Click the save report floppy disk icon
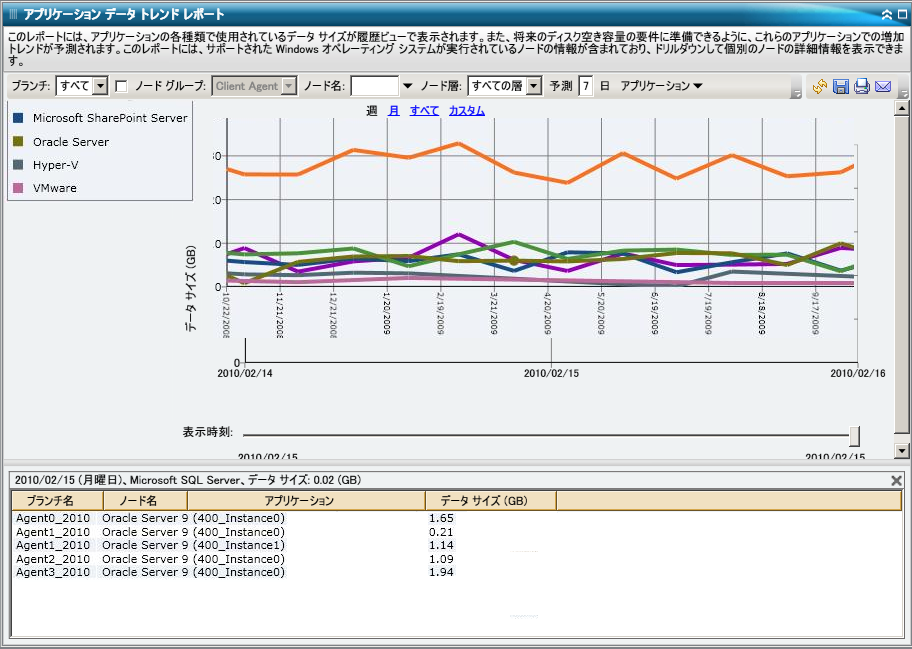Viewport: 912px width, 649px height. 841,87
